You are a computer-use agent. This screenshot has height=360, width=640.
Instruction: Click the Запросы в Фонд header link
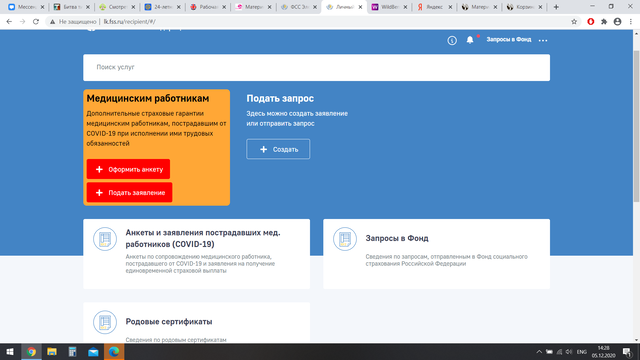pos(509,40)
